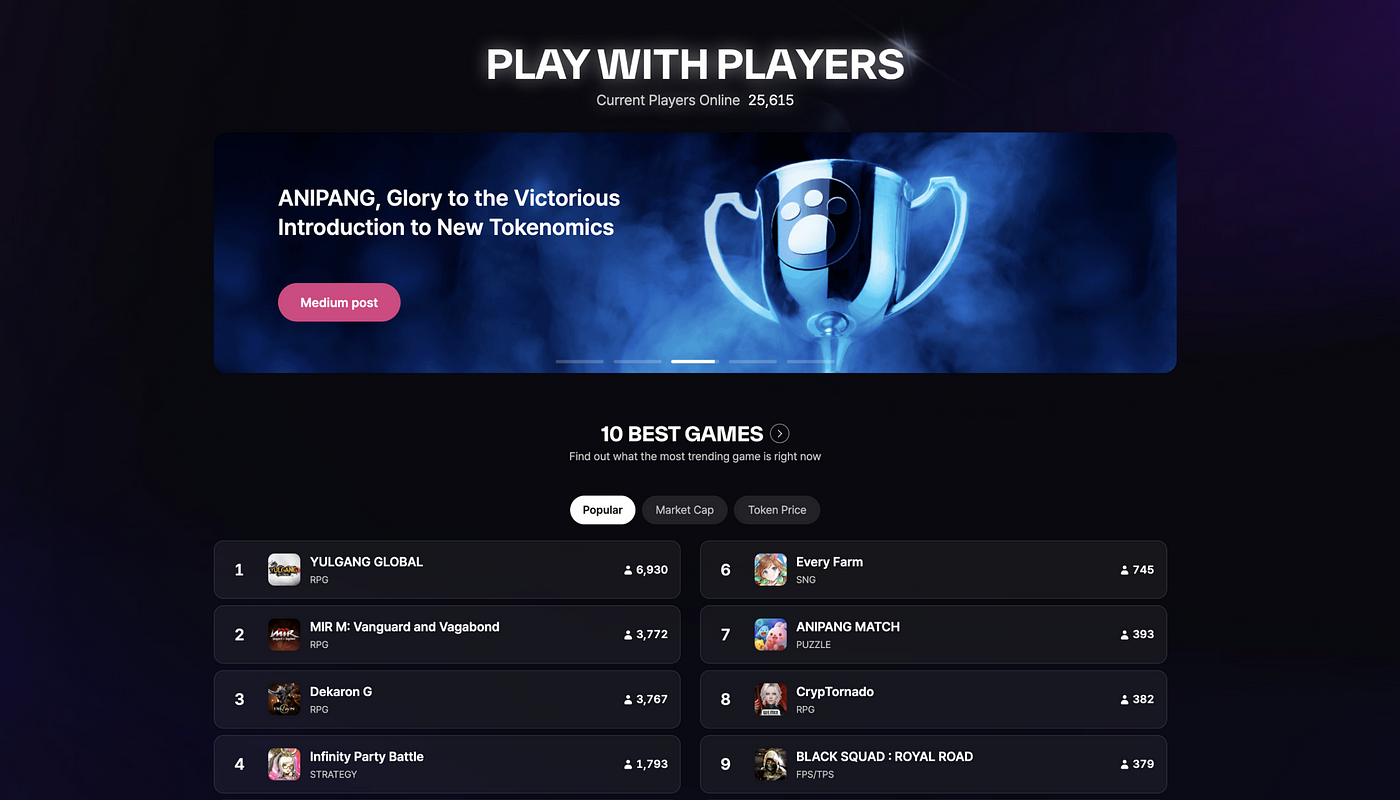Image resolution: width=1400 pixels, height=800 pixels.
Task: Open the YULGANG GLOBAL game icon
Action: click(x=284, y=569)
